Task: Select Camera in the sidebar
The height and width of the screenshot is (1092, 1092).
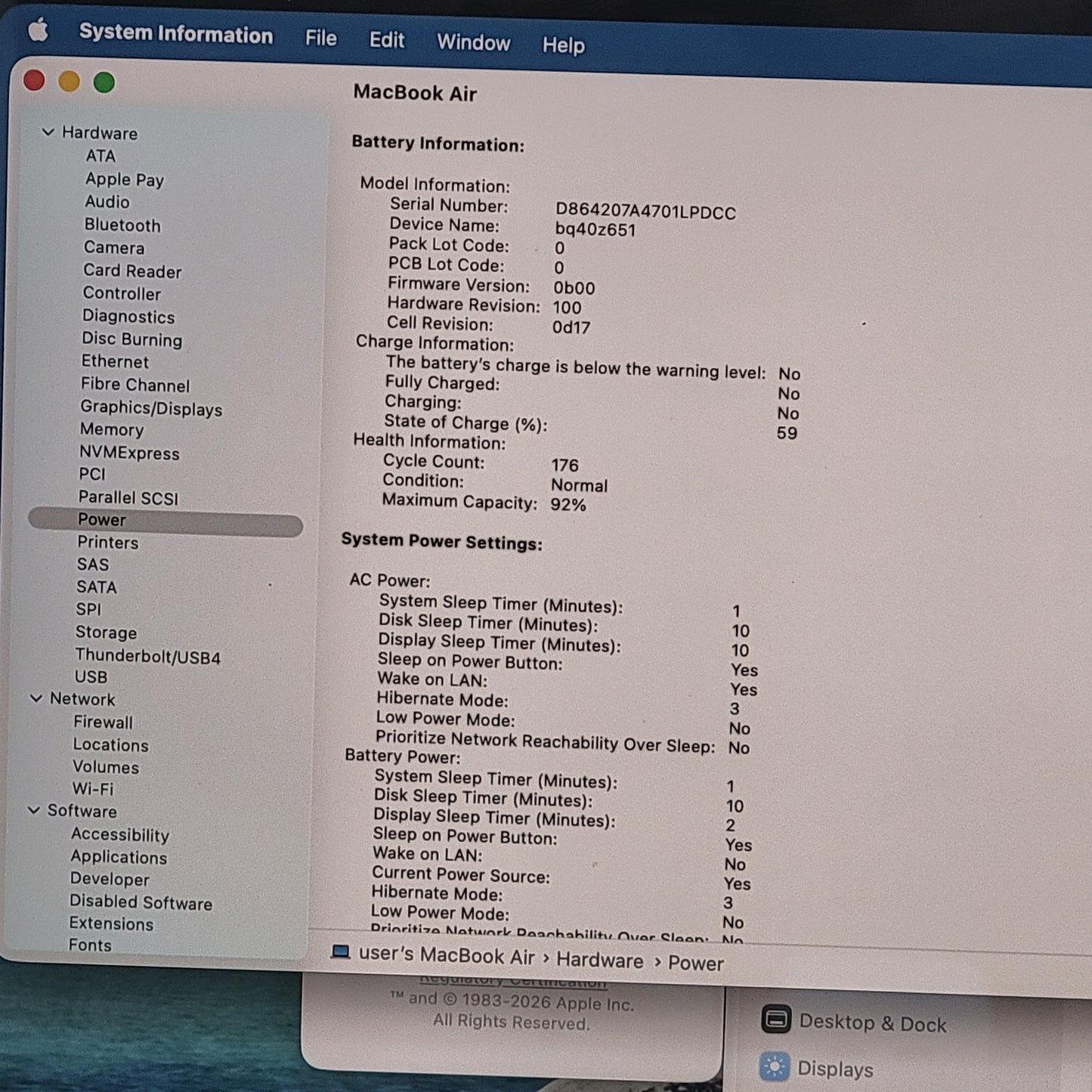Action: pos(114,248)
